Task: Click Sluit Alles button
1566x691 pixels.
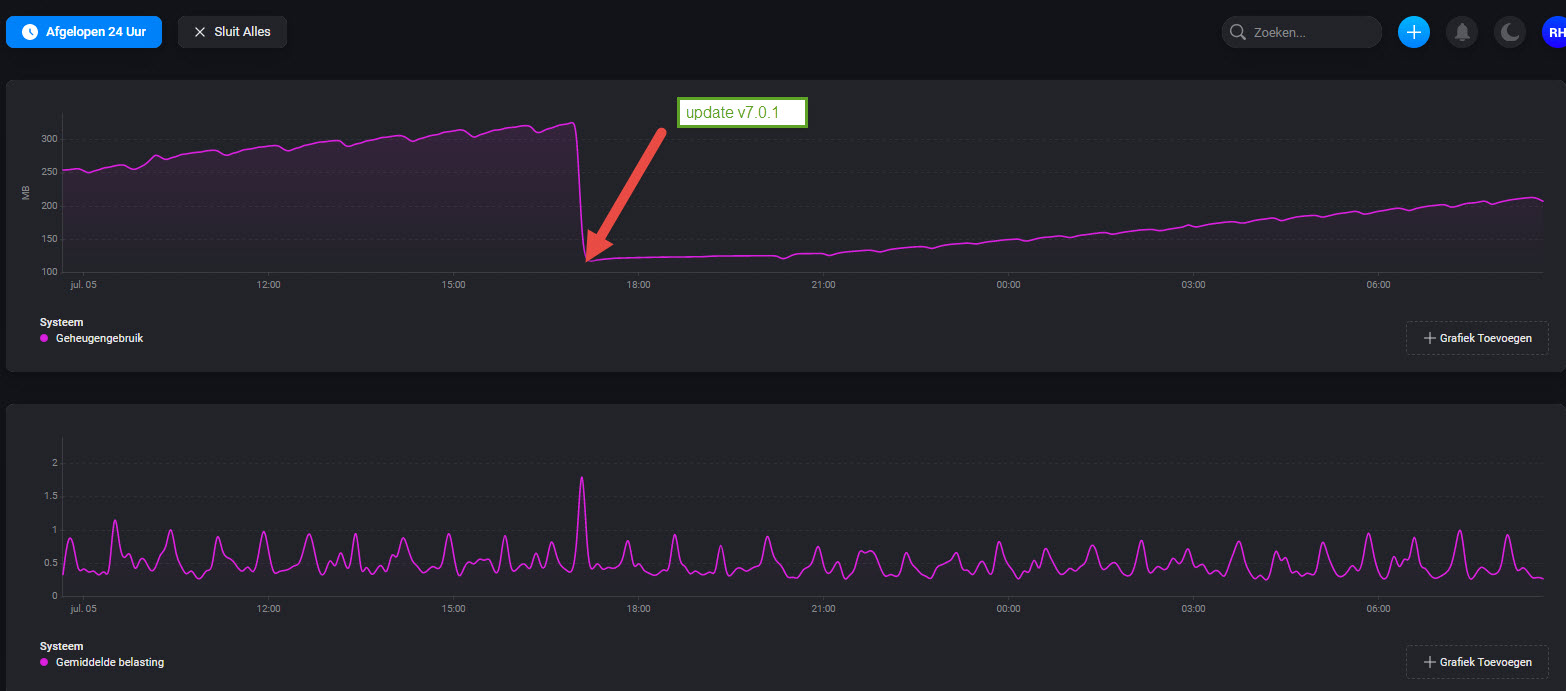Action: coord(232,32)
